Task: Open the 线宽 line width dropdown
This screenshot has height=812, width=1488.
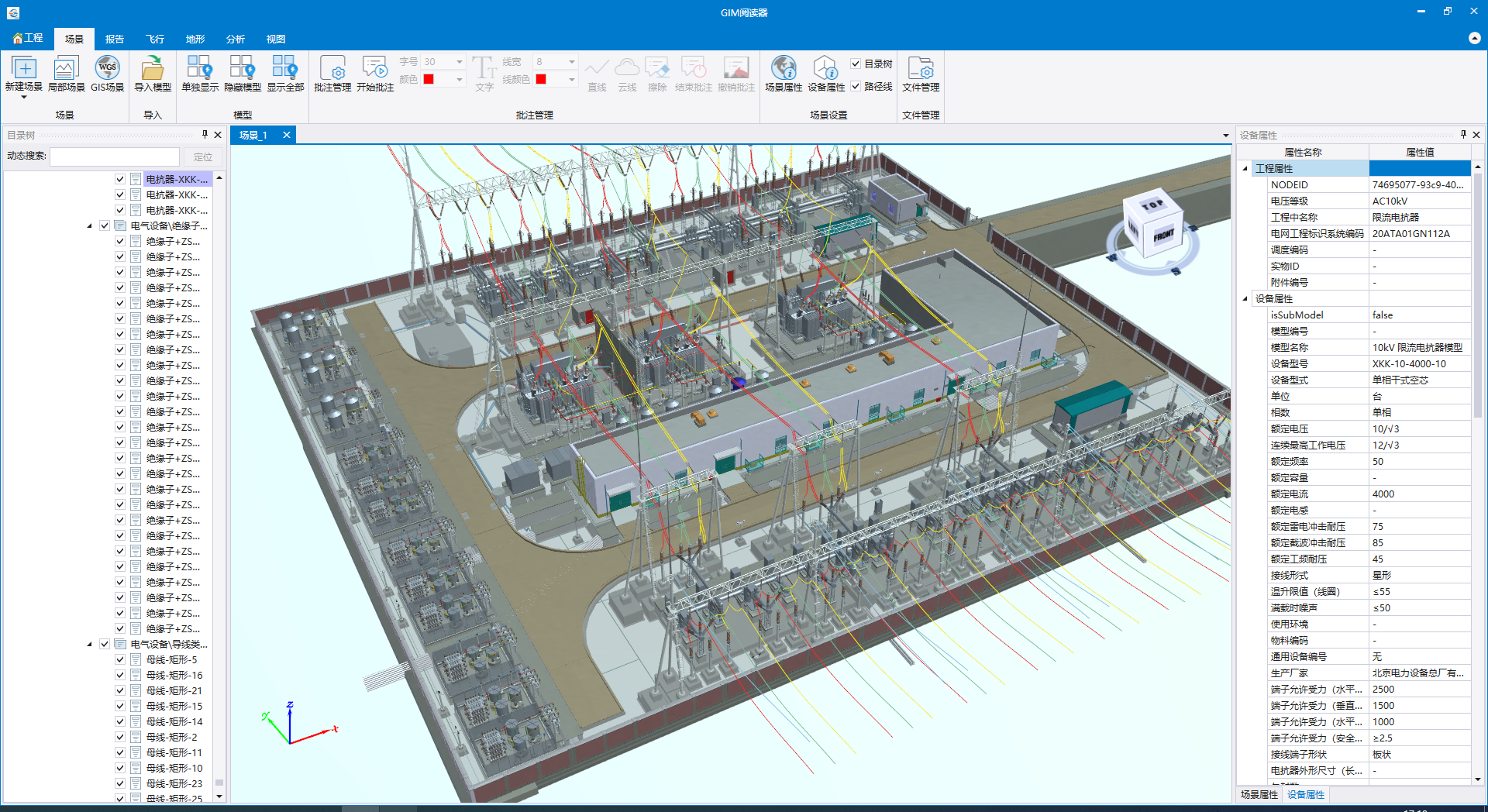Action: coord(572,62)
